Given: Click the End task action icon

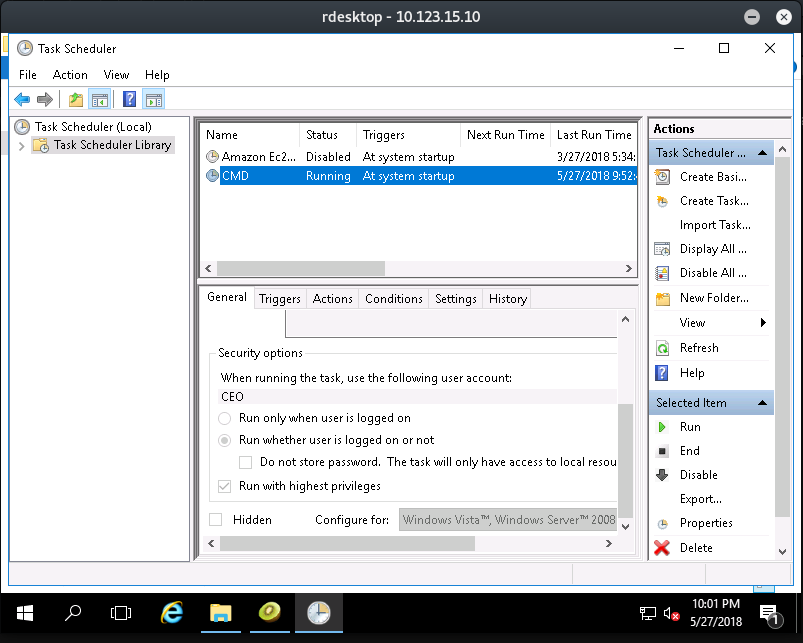Looking at the screenshot, I should [662, 451].
